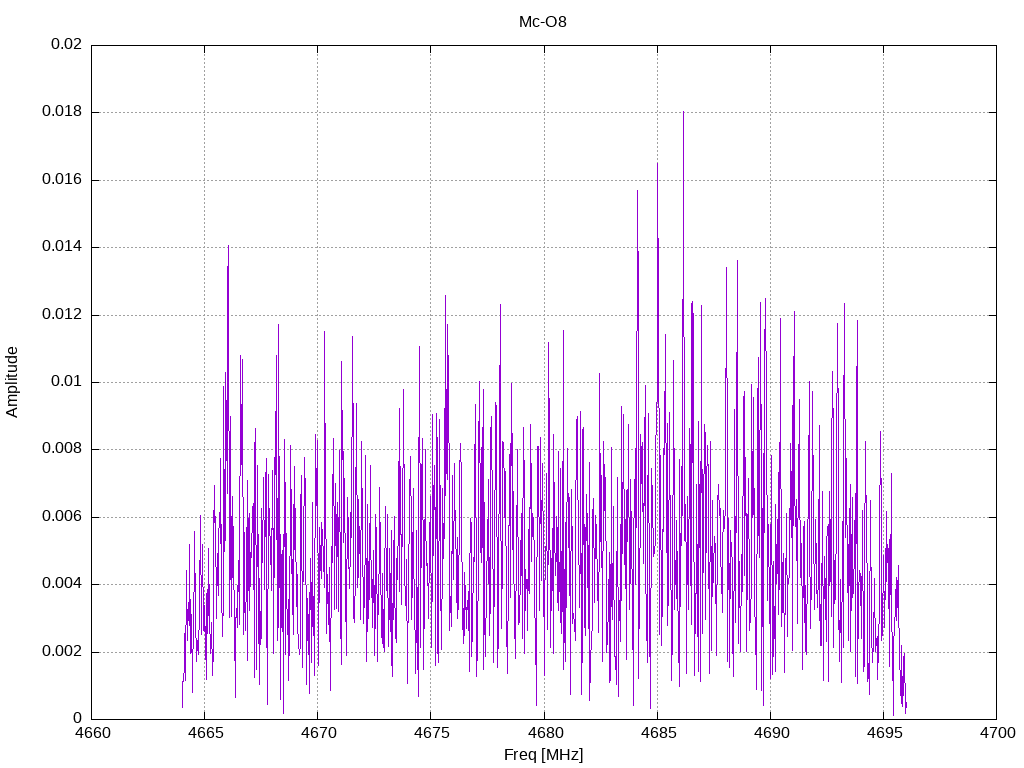Click the 4685 x-axis tick label
The image size is (1024, 768).
(x=658, y=733)
